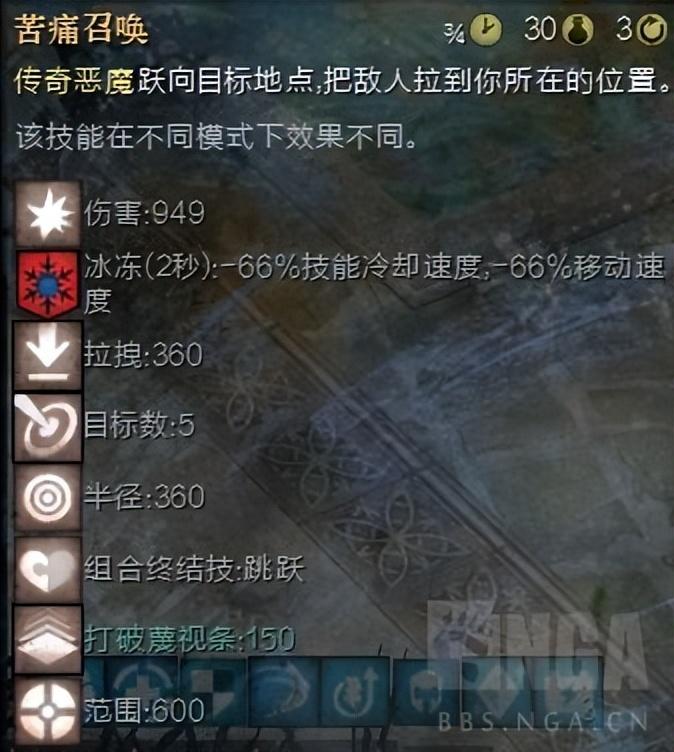
Task: Click the damage starburst icon
Action: pyautogui.click(x=47, y=213)
